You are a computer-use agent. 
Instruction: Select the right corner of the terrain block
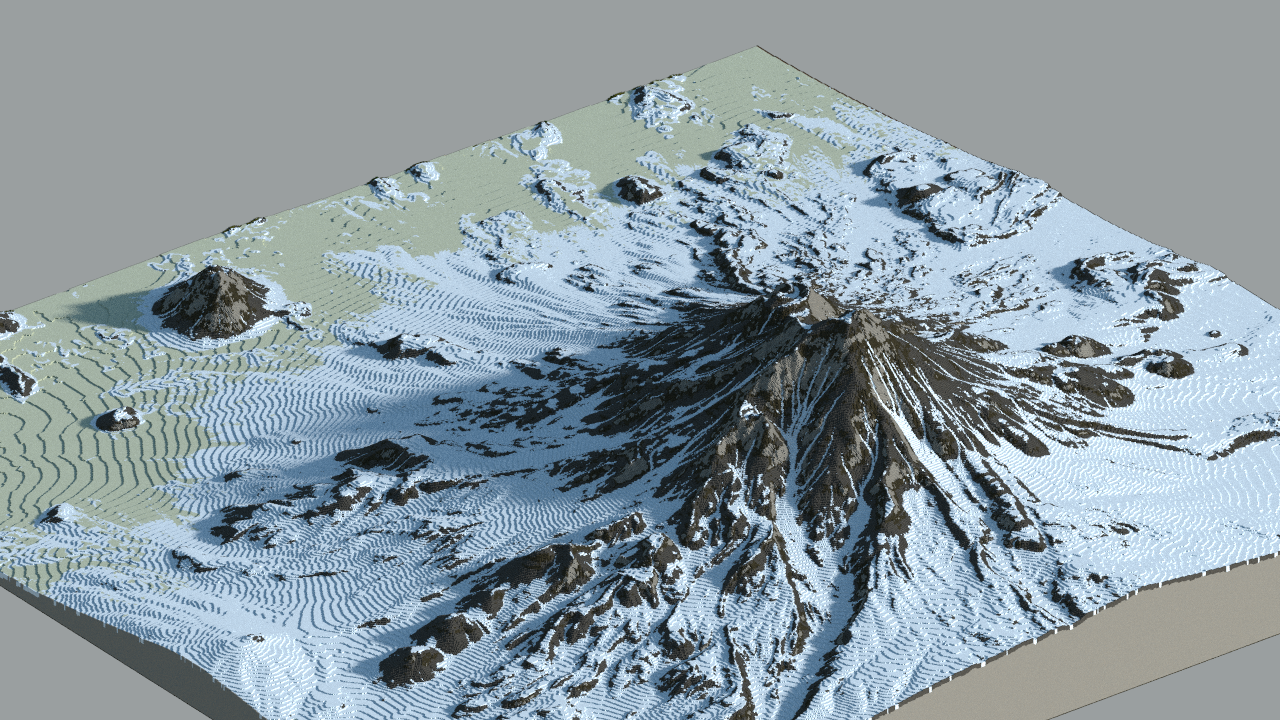[x=1272, y=555]
